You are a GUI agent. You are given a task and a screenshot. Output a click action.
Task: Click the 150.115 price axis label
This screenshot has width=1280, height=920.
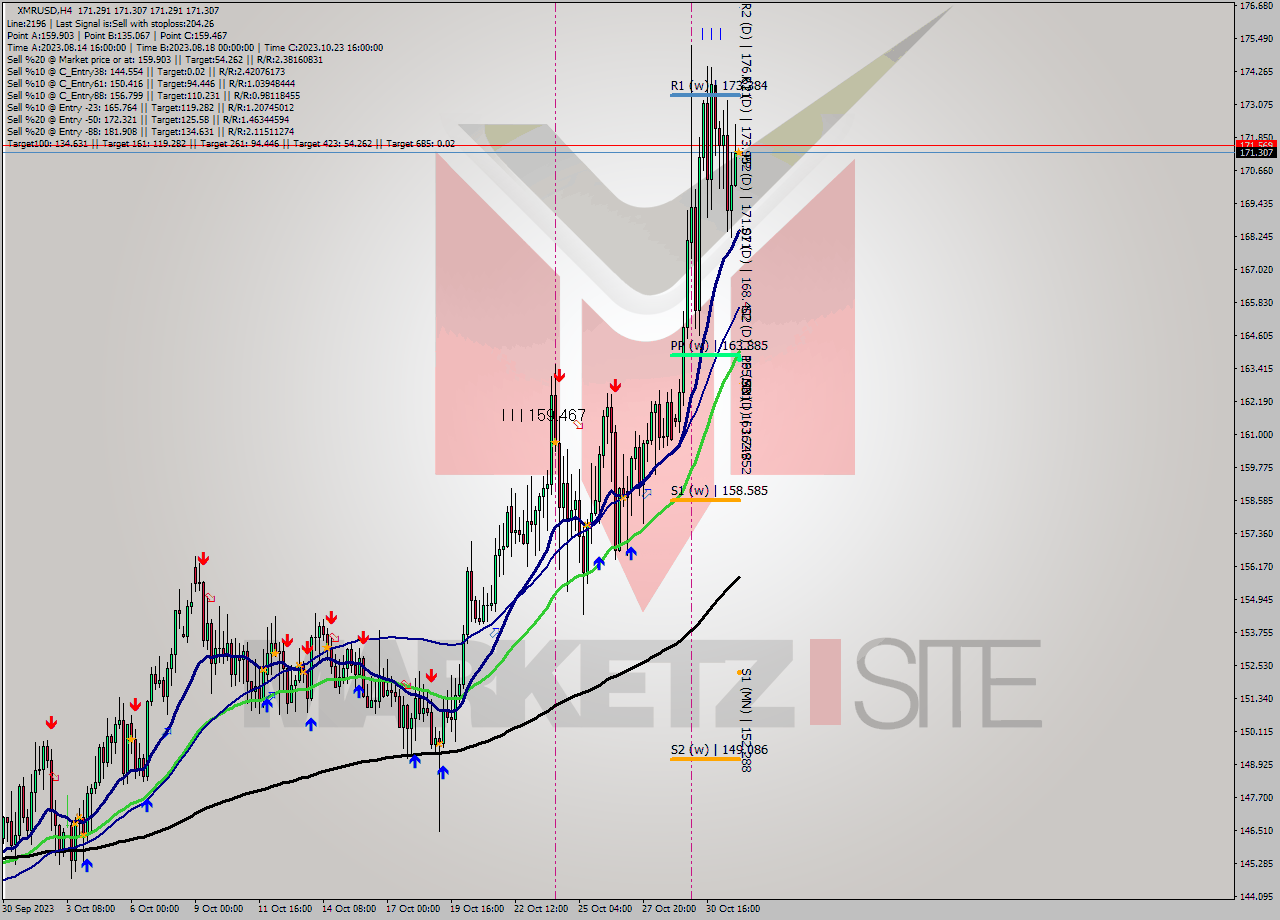coord(1255,732)
